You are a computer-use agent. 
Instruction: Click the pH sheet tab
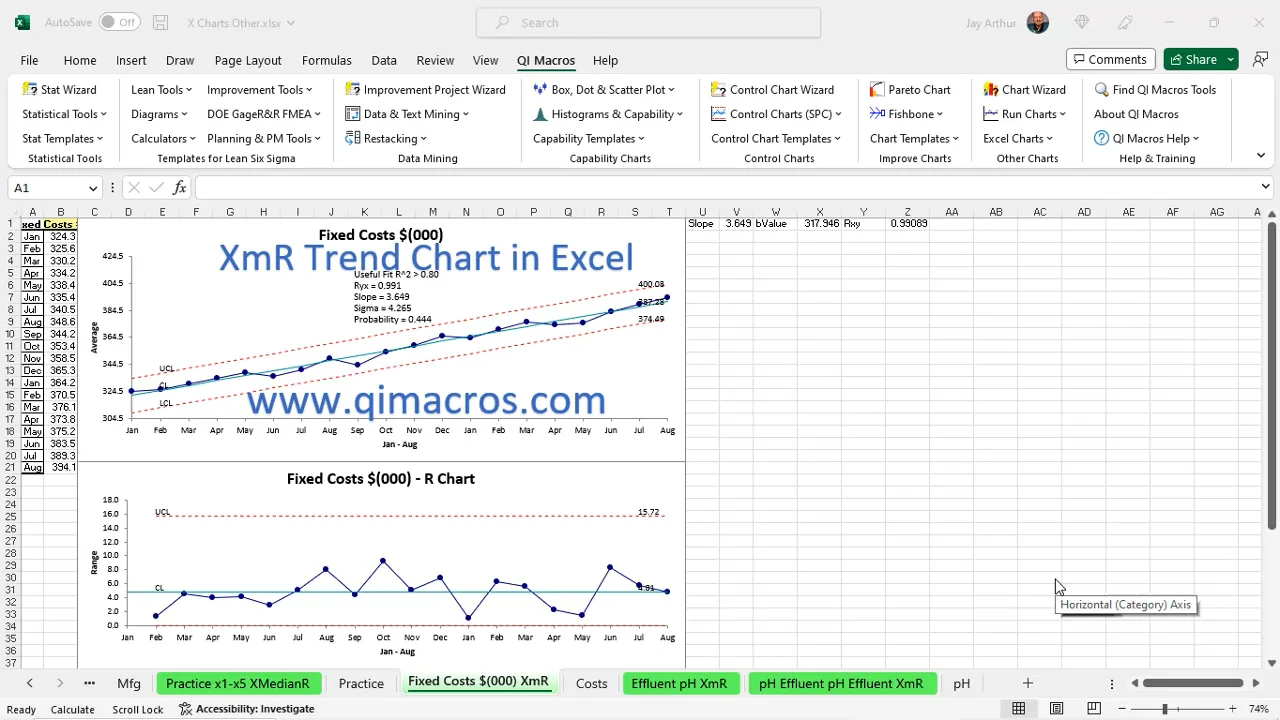point(961,684)
